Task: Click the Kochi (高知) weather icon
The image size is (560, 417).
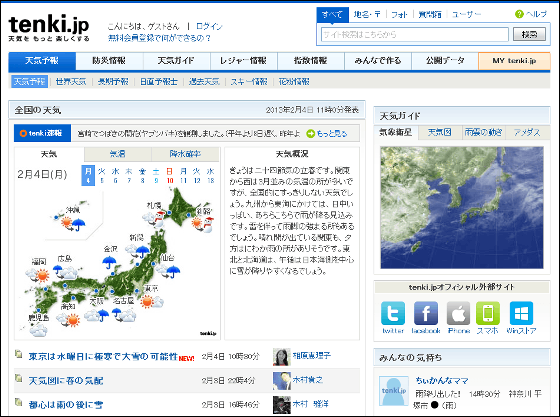Action: (x=68, y=319)
